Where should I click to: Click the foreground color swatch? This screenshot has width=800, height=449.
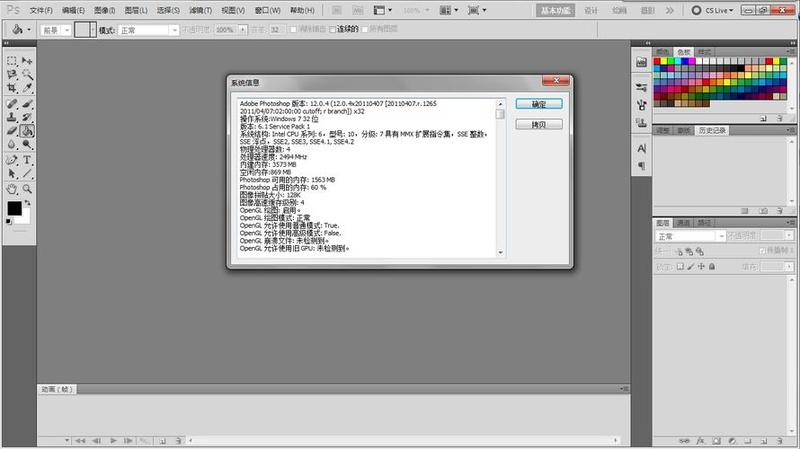[14, 208]
